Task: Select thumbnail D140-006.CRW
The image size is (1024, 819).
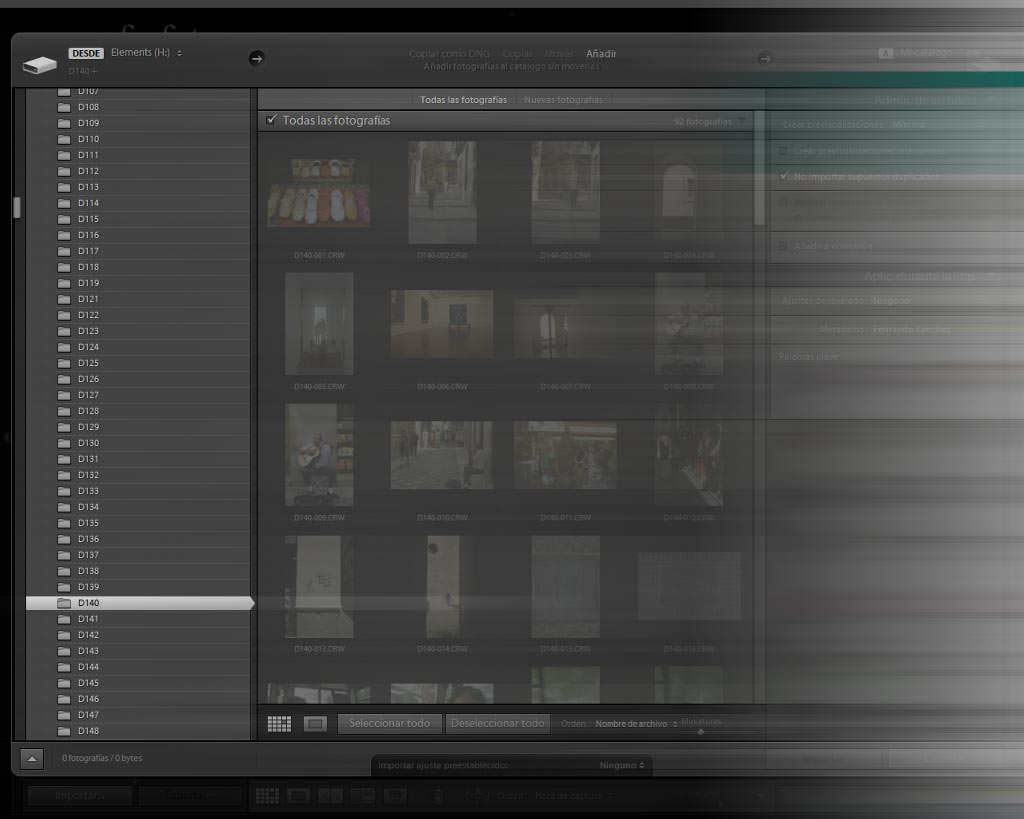Action: pos(442,323)
